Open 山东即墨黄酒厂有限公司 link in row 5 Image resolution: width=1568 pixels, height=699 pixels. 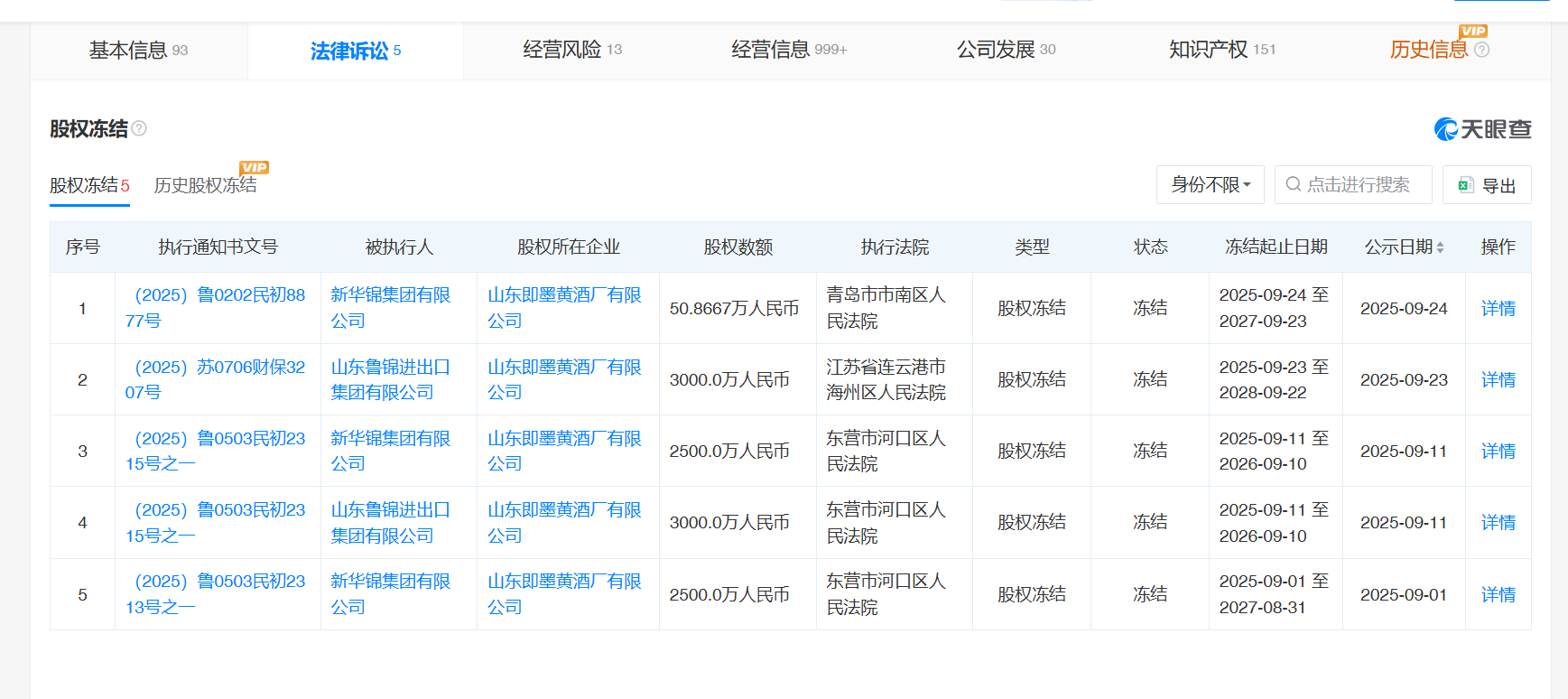565,594
